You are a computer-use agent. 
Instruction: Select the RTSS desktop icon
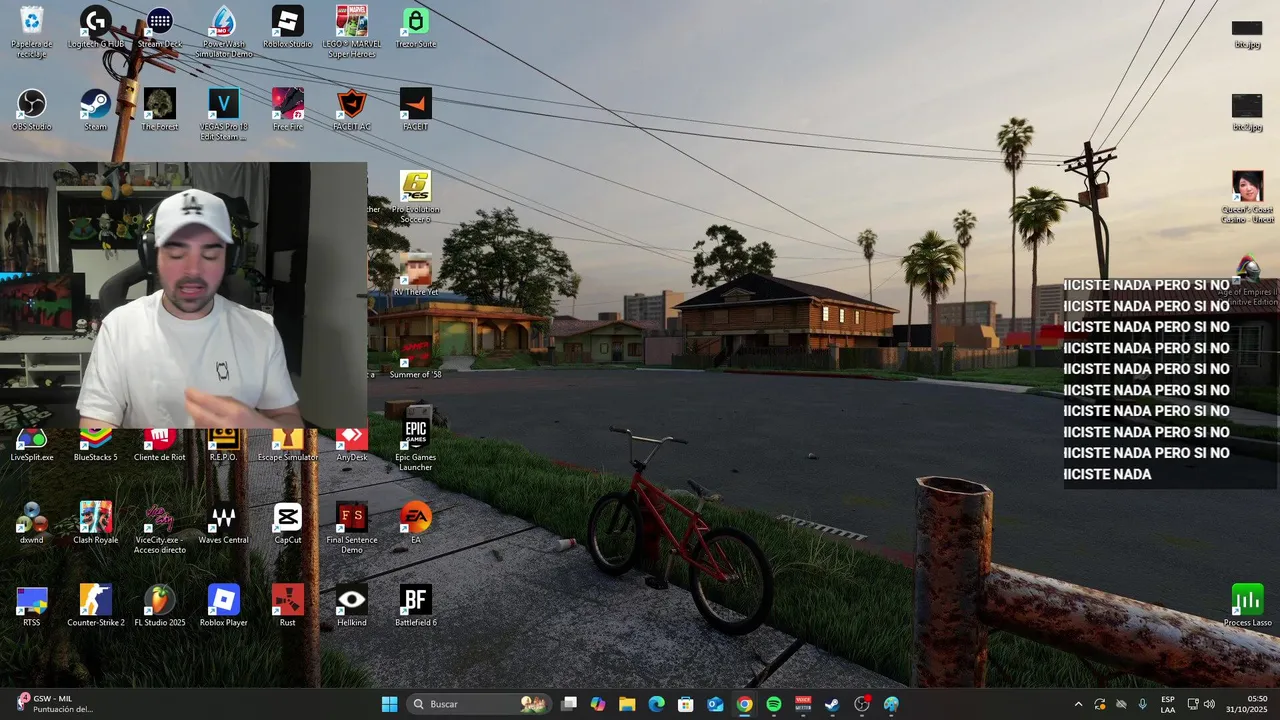point(32,606)
